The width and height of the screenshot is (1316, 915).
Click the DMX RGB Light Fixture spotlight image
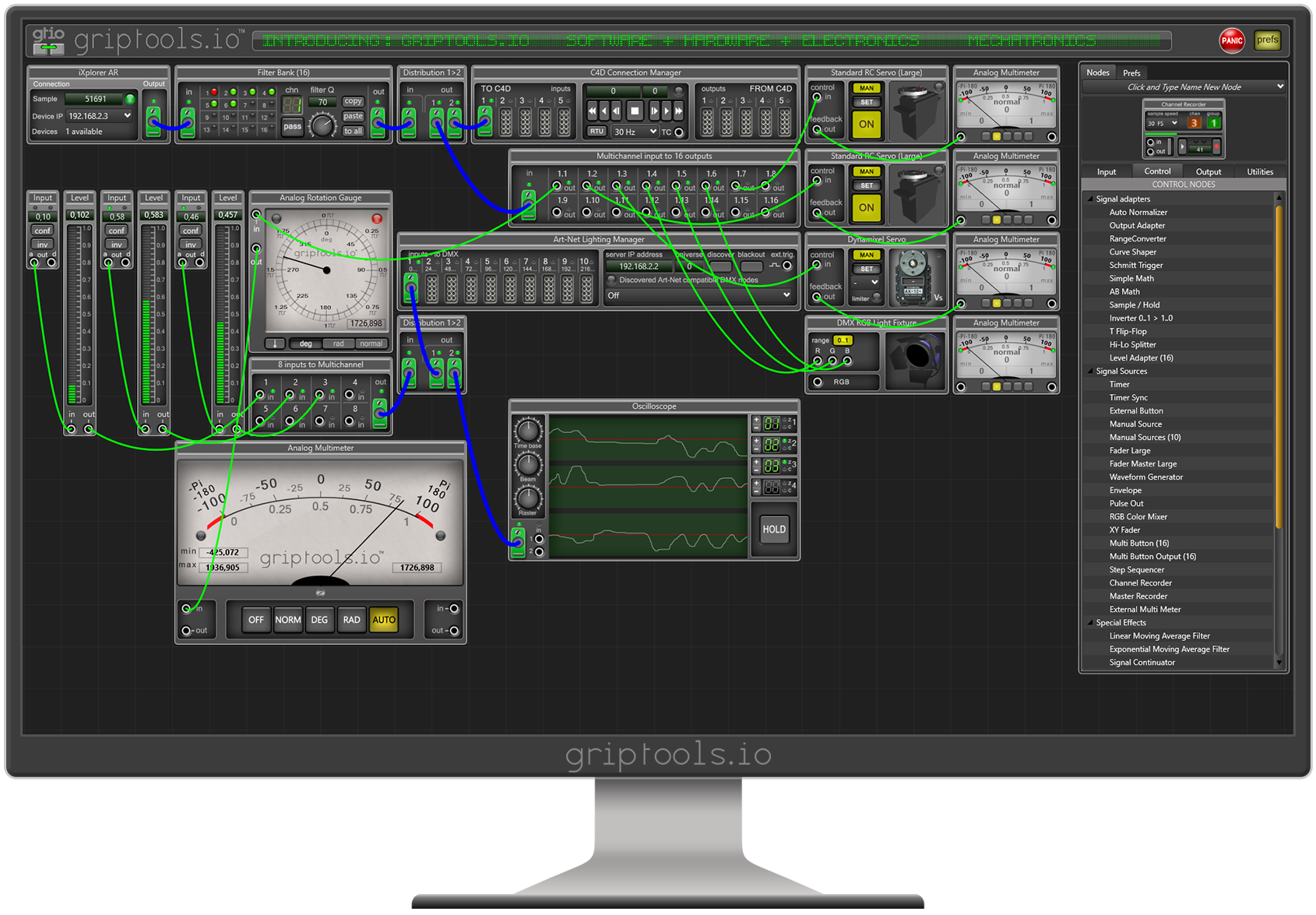(917, 360)
